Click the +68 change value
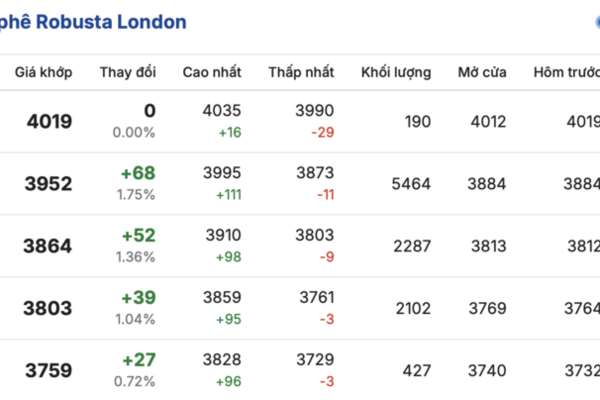 [138, 173]
